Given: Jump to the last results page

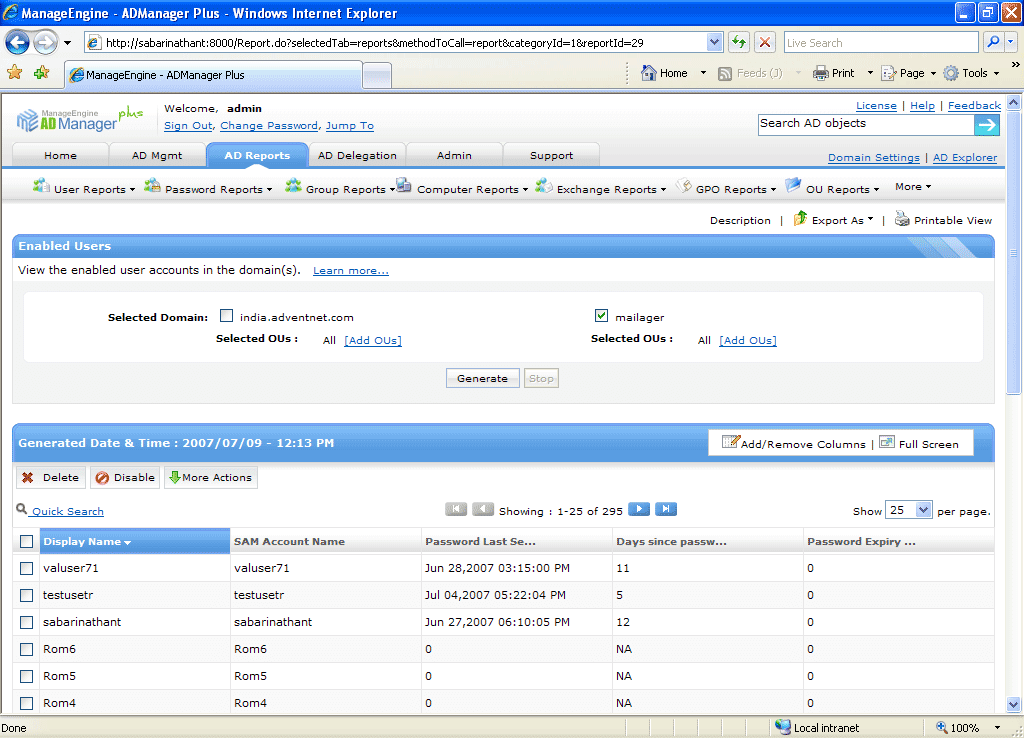Looking at the screenshot, I should click(665, 509).
